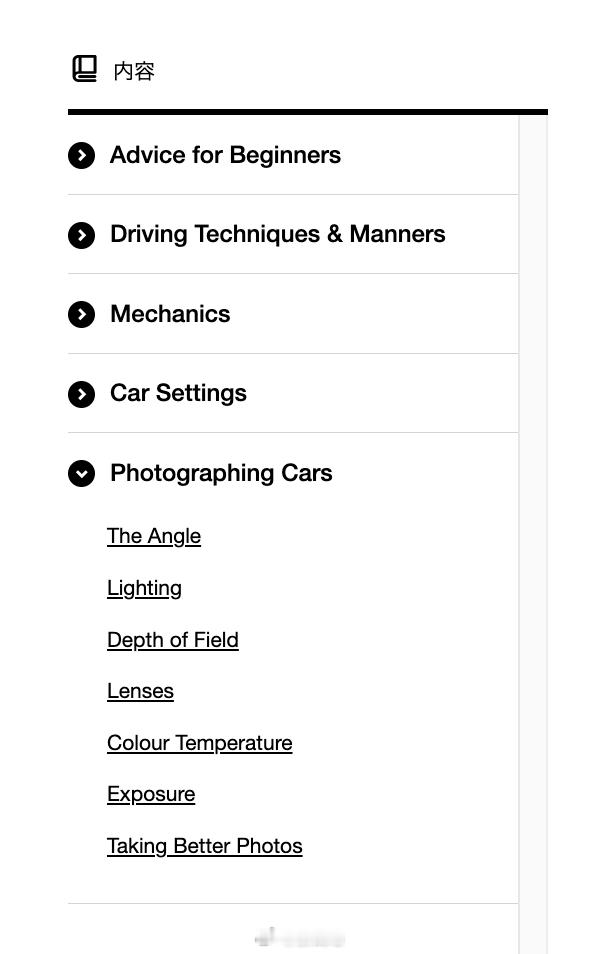602x954 pixels.
Task: Select the Mechanics heading text
Action: 170,314
